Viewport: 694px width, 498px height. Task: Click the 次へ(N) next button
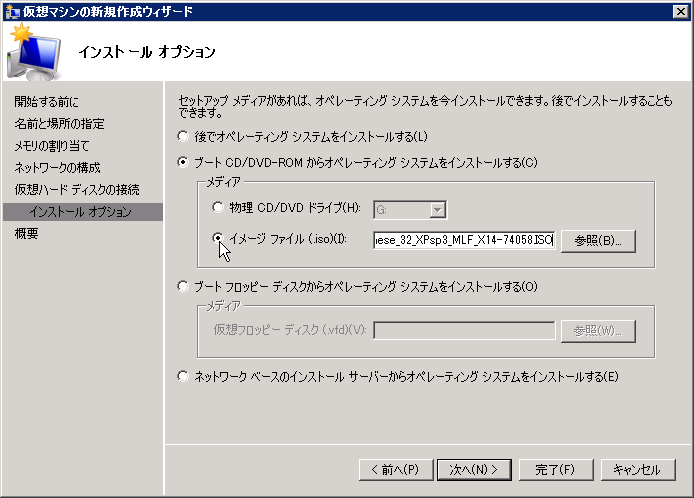click(474, 469)
